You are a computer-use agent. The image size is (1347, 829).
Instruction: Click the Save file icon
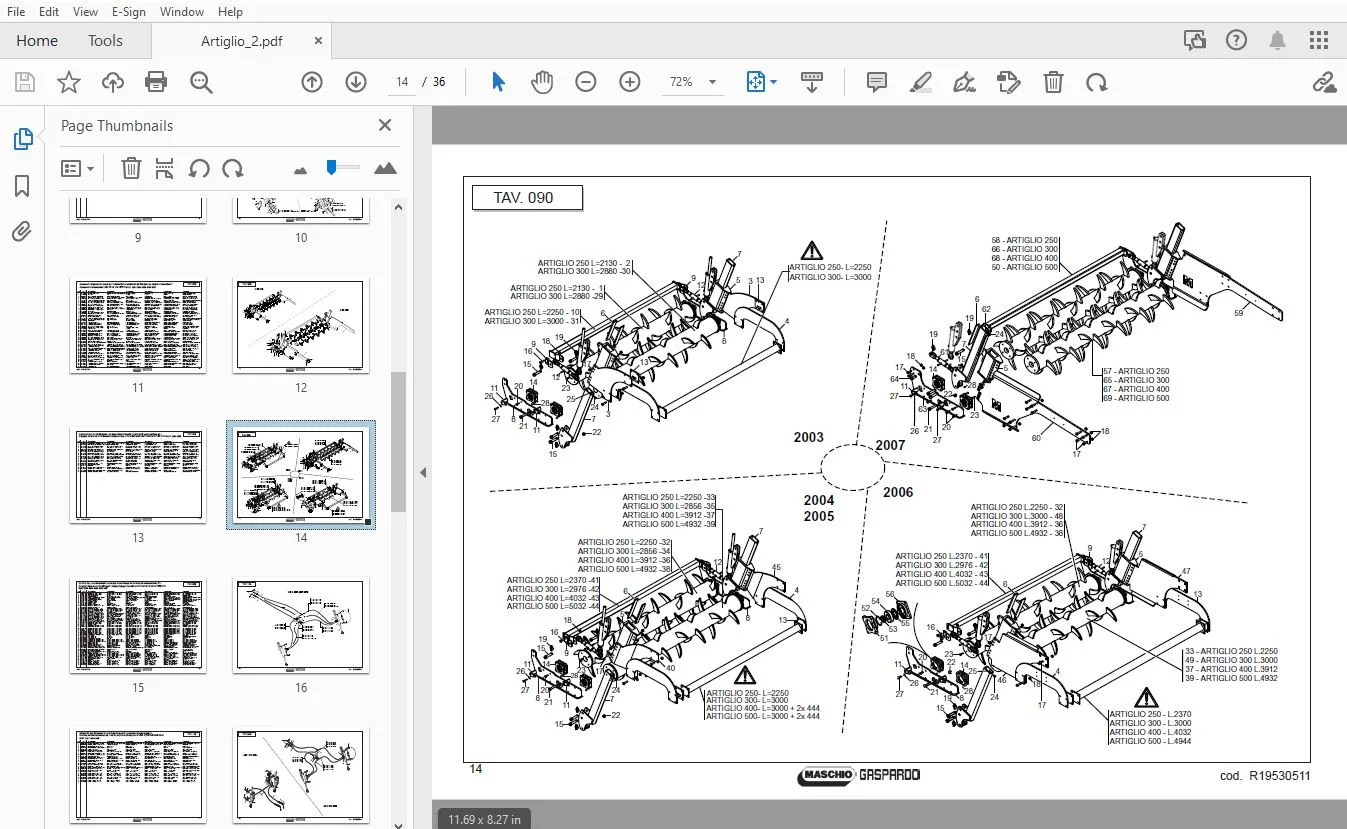24,82
